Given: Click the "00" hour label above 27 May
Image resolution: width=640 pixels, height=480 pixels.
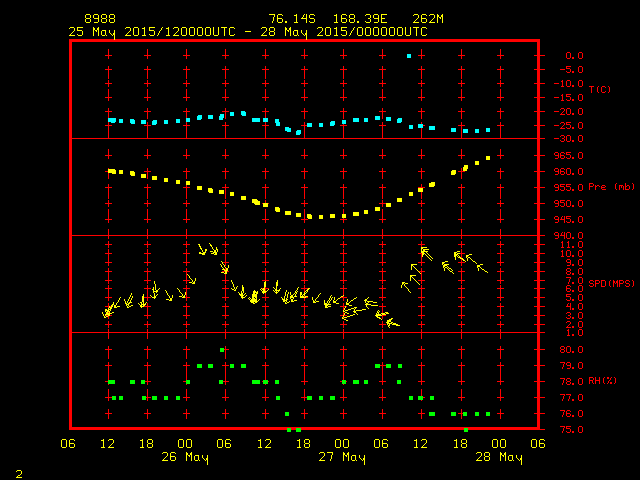Looking at the screenshot, I should click(342, 444).
